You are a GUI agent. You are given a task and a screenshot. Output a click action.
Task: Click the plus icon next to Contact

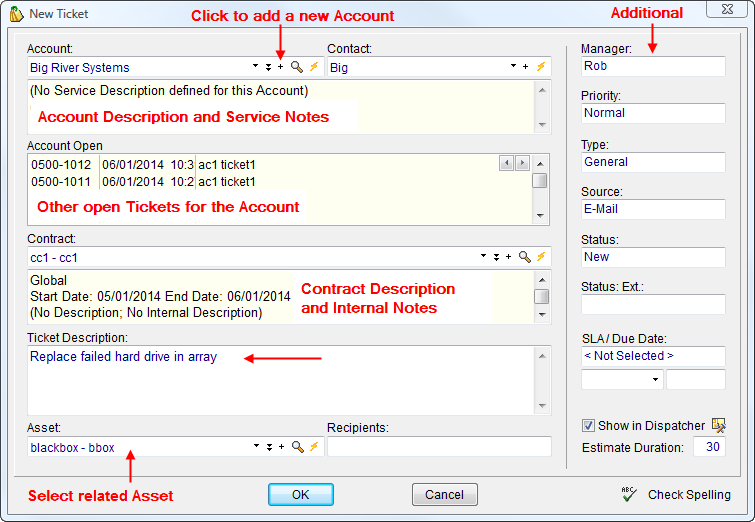(526, 68)
